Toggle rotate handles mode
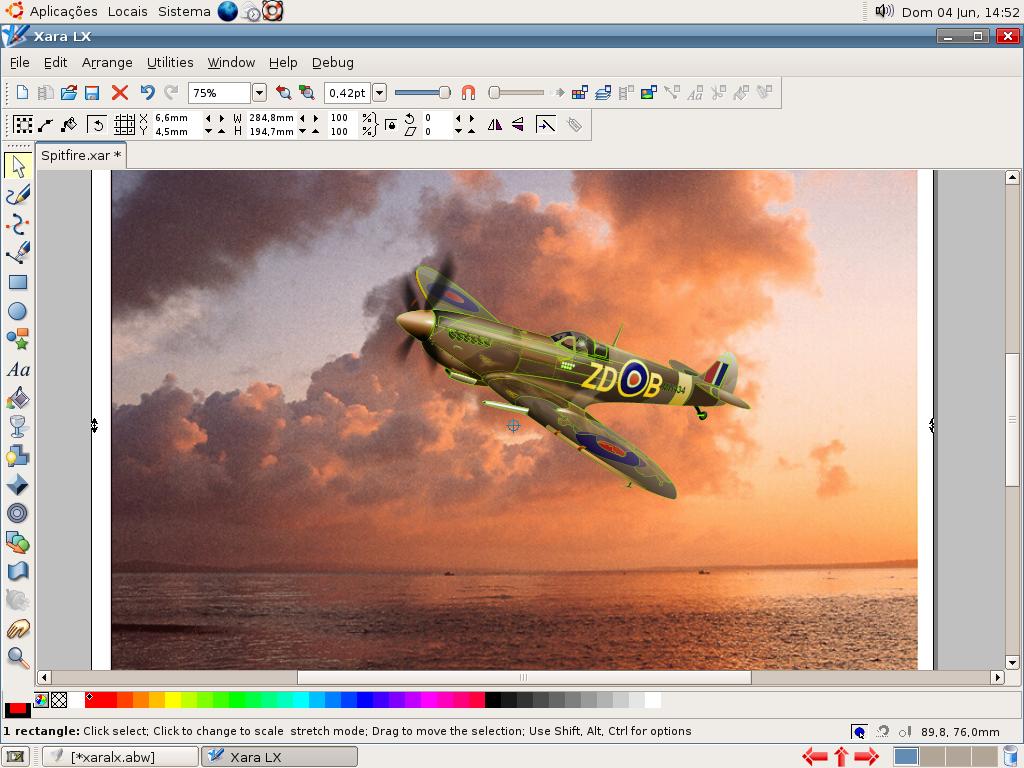 (97, 124)
